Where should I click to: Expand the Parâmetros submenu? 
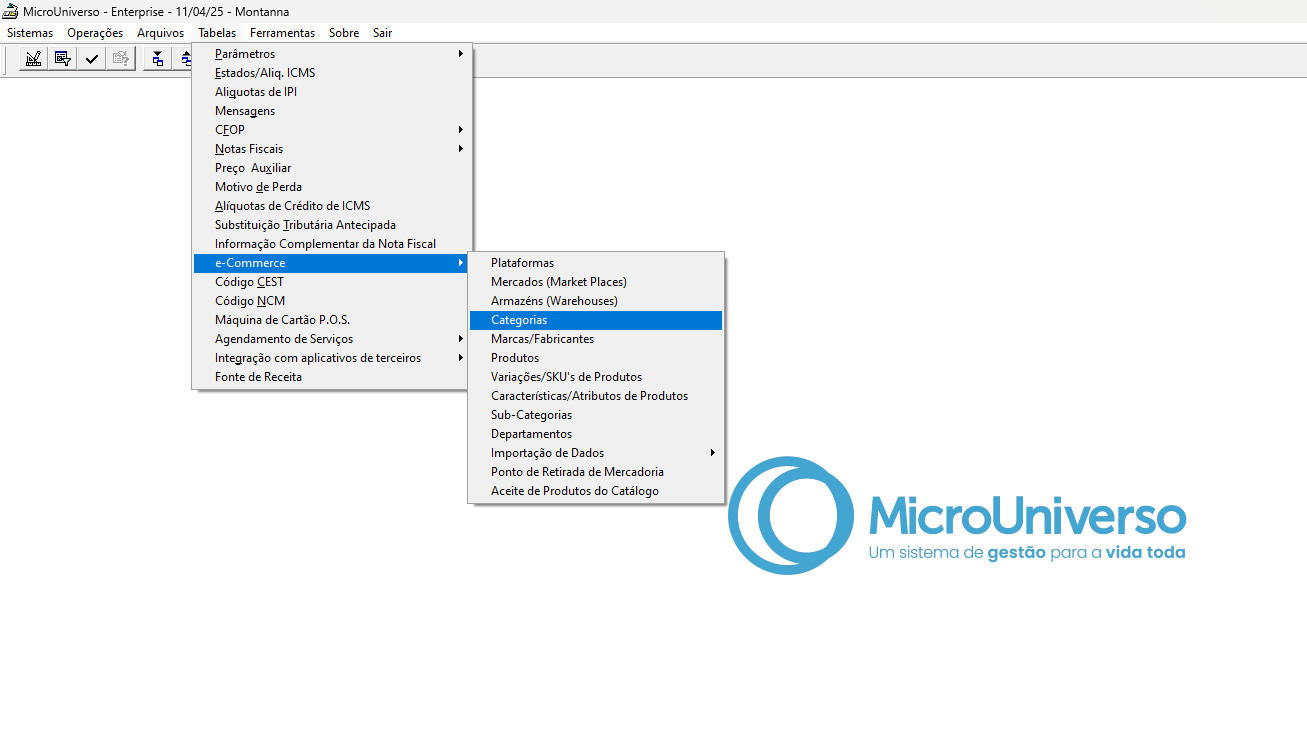pyautogui.click(x=331, y=54)
